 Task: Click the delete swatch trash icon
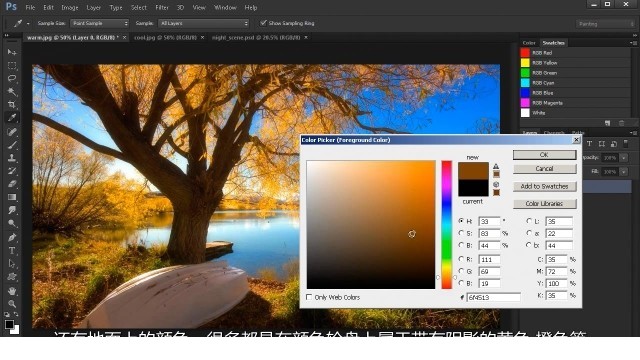(621, 123)
